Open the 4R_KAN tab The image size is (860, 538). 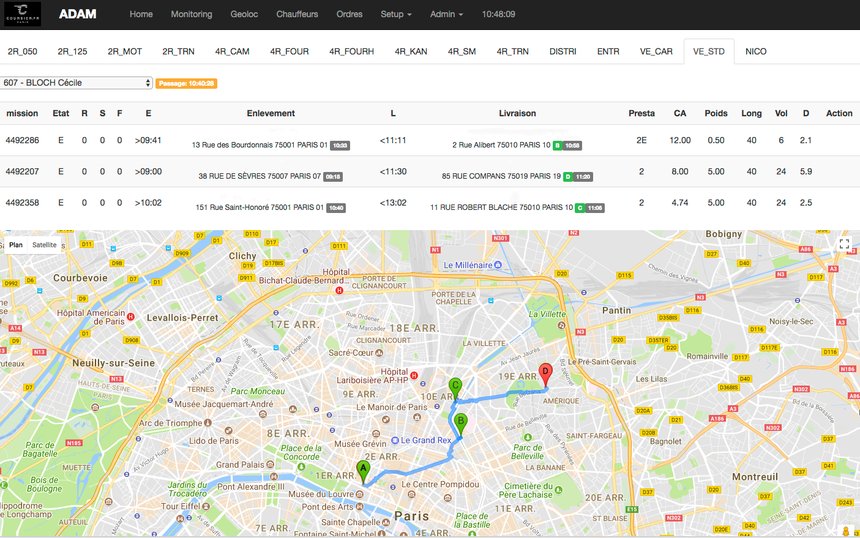tap(411, 52)
